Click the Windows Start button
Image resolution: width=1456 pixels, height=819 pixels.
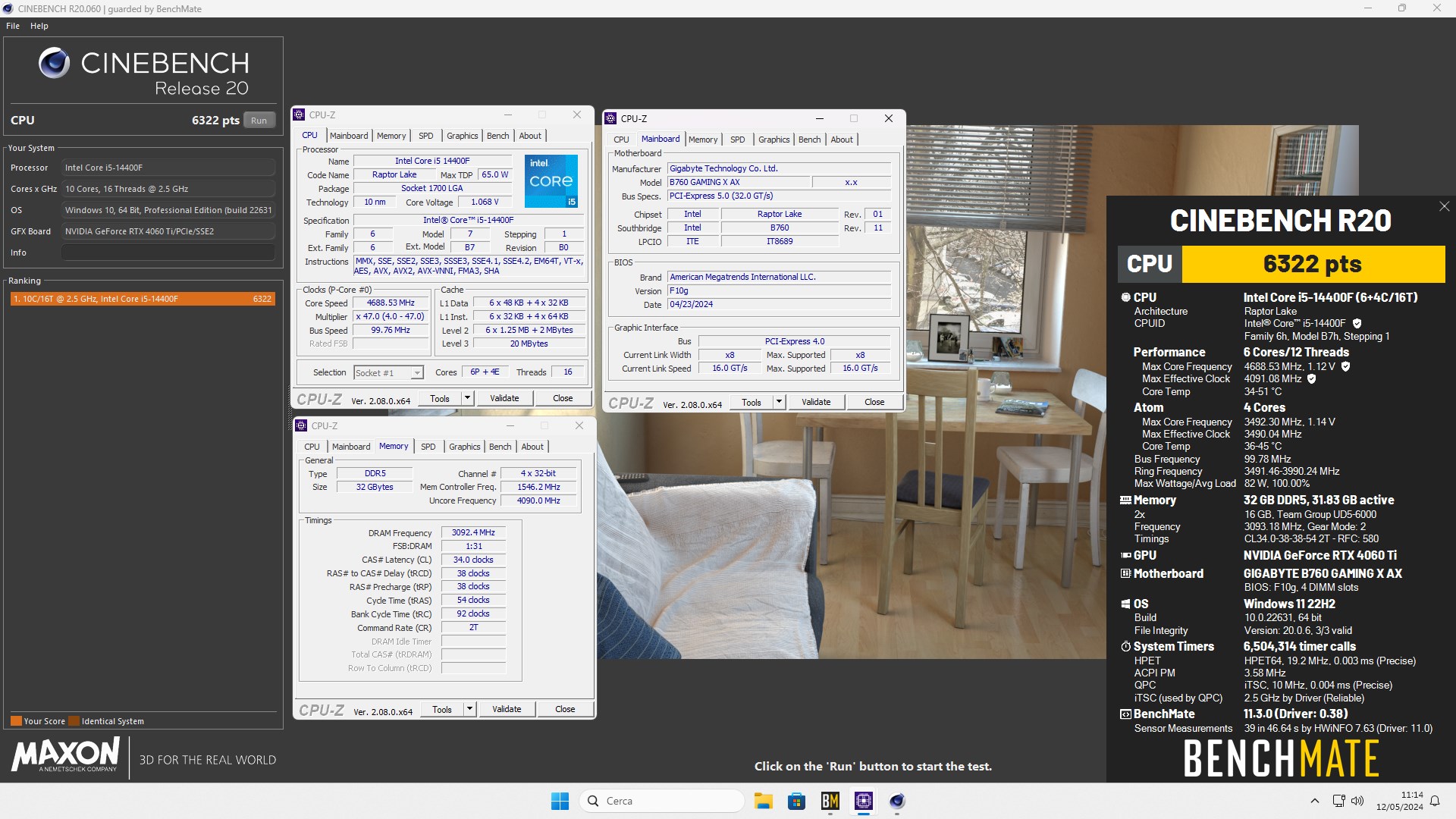560,801
